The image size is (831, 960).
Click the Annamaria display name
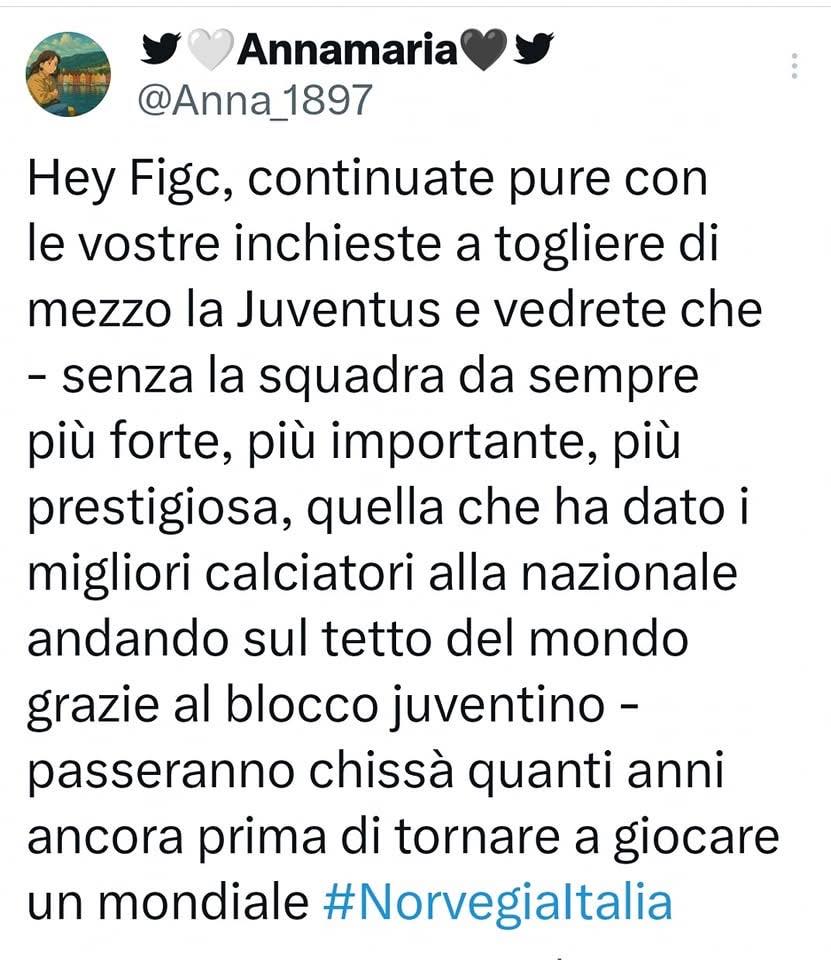coord(348,49)
